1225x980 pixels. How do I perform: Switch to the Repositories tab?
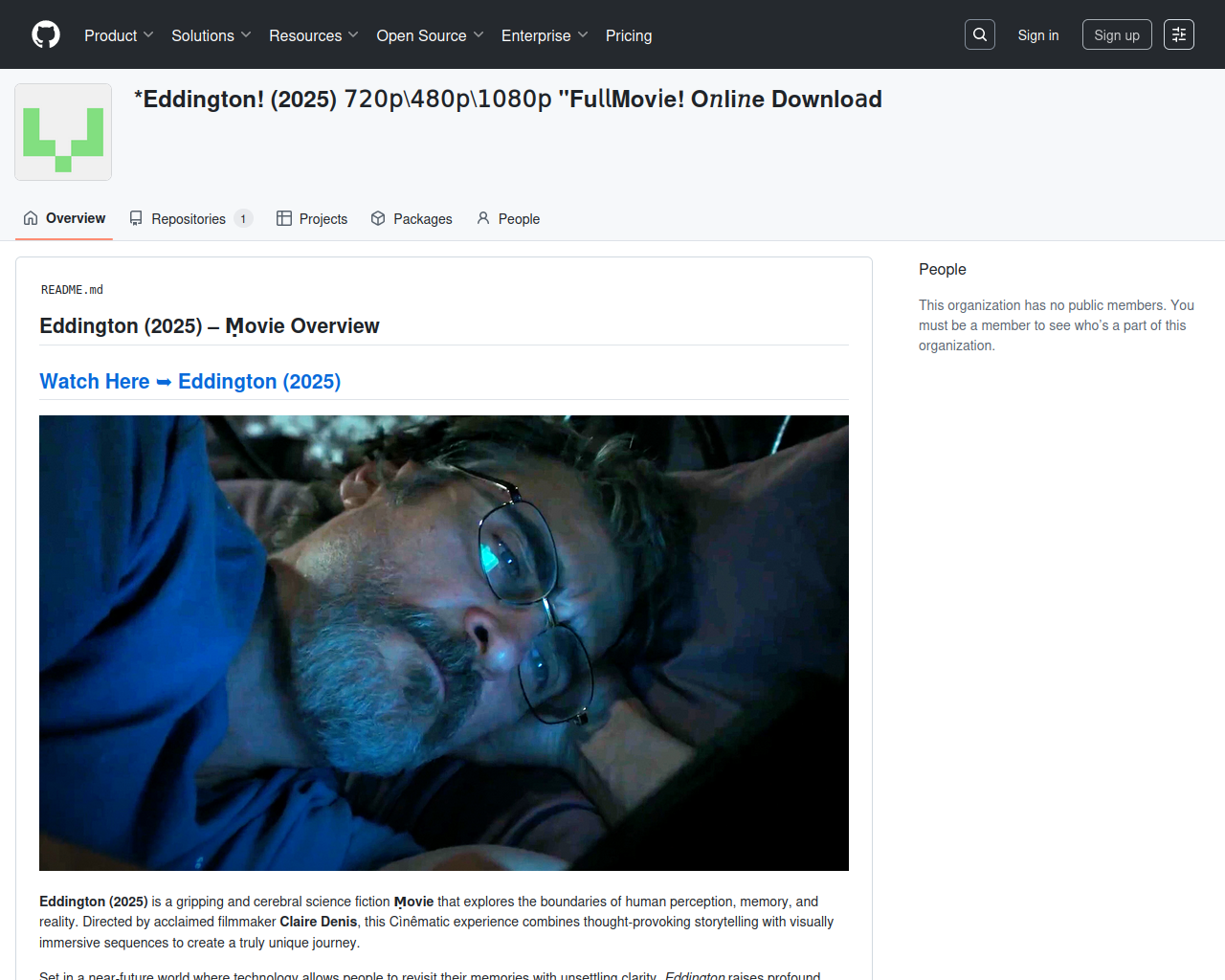[x=190, y=218]
